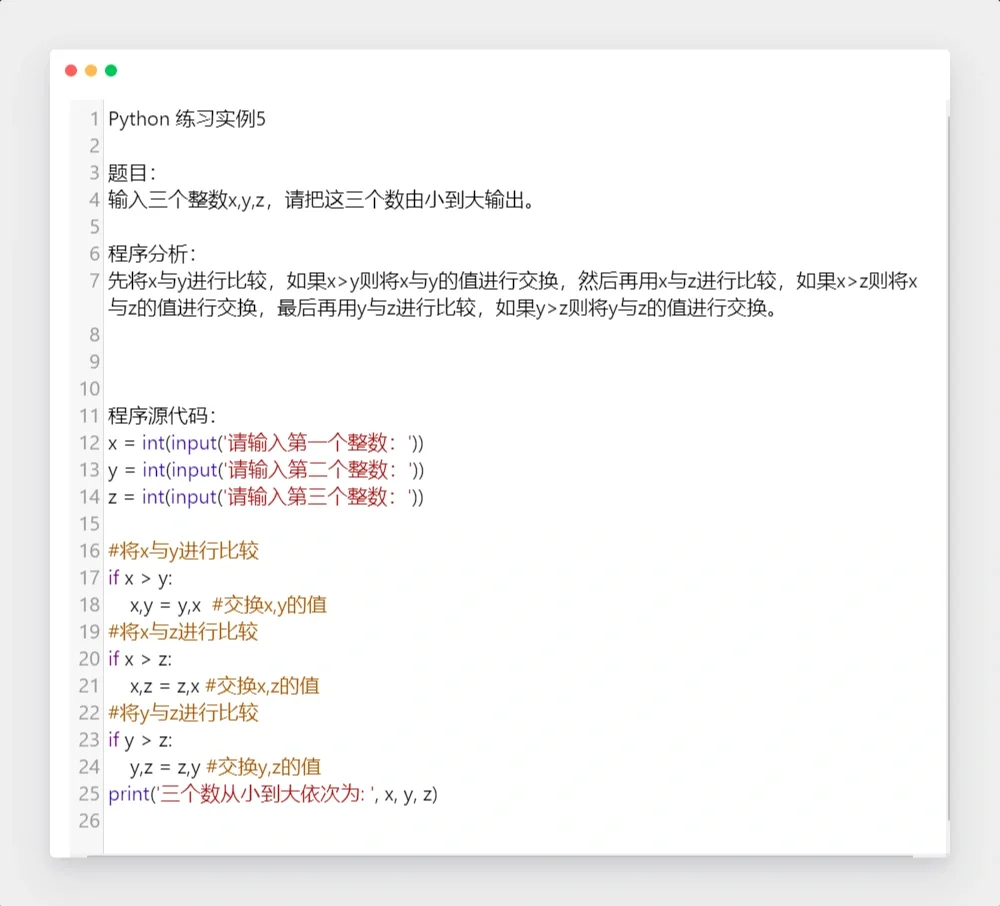1000x906 pixels.
Task: Click the green zoom traffic light
Action: point(110,70)
